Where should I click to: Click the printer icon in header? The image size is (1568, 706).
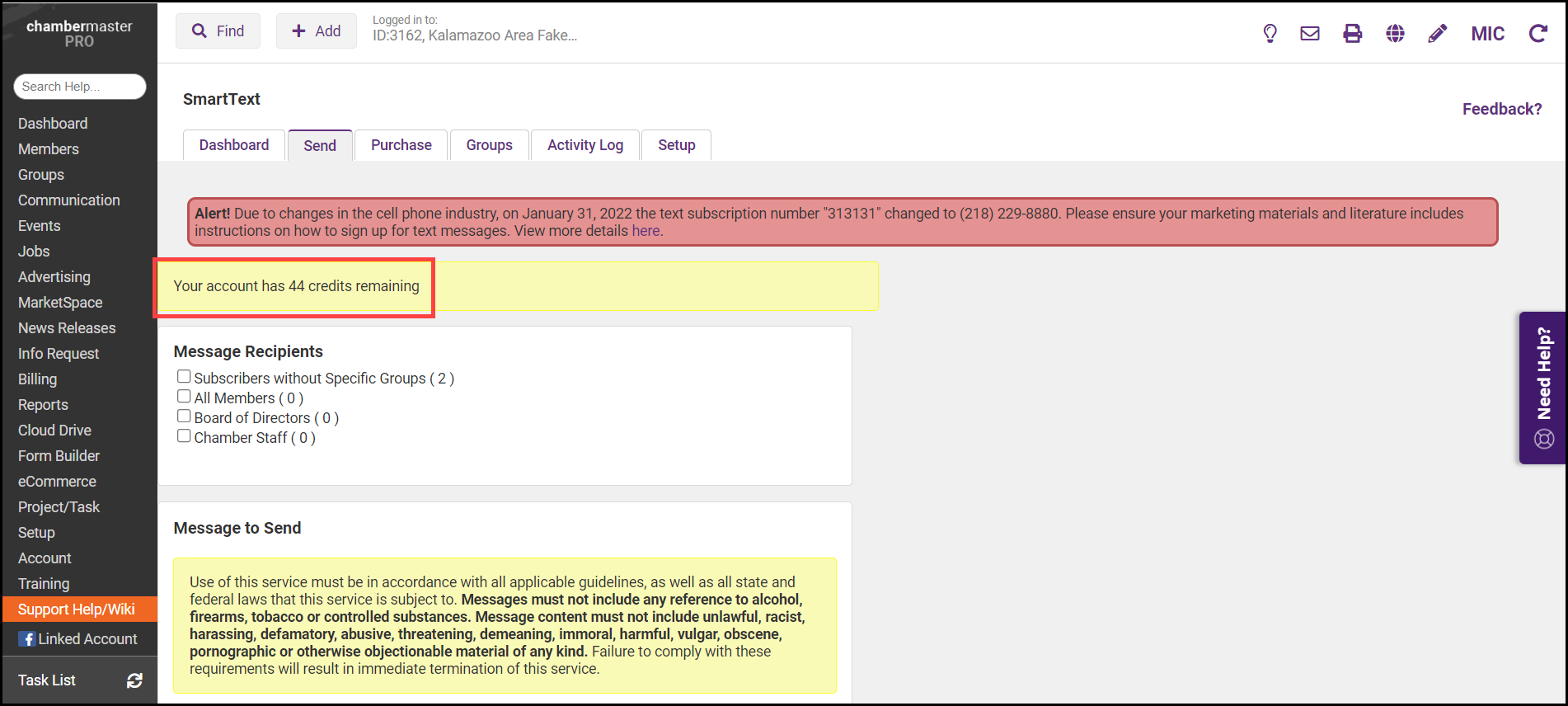tap(1352, 33)
